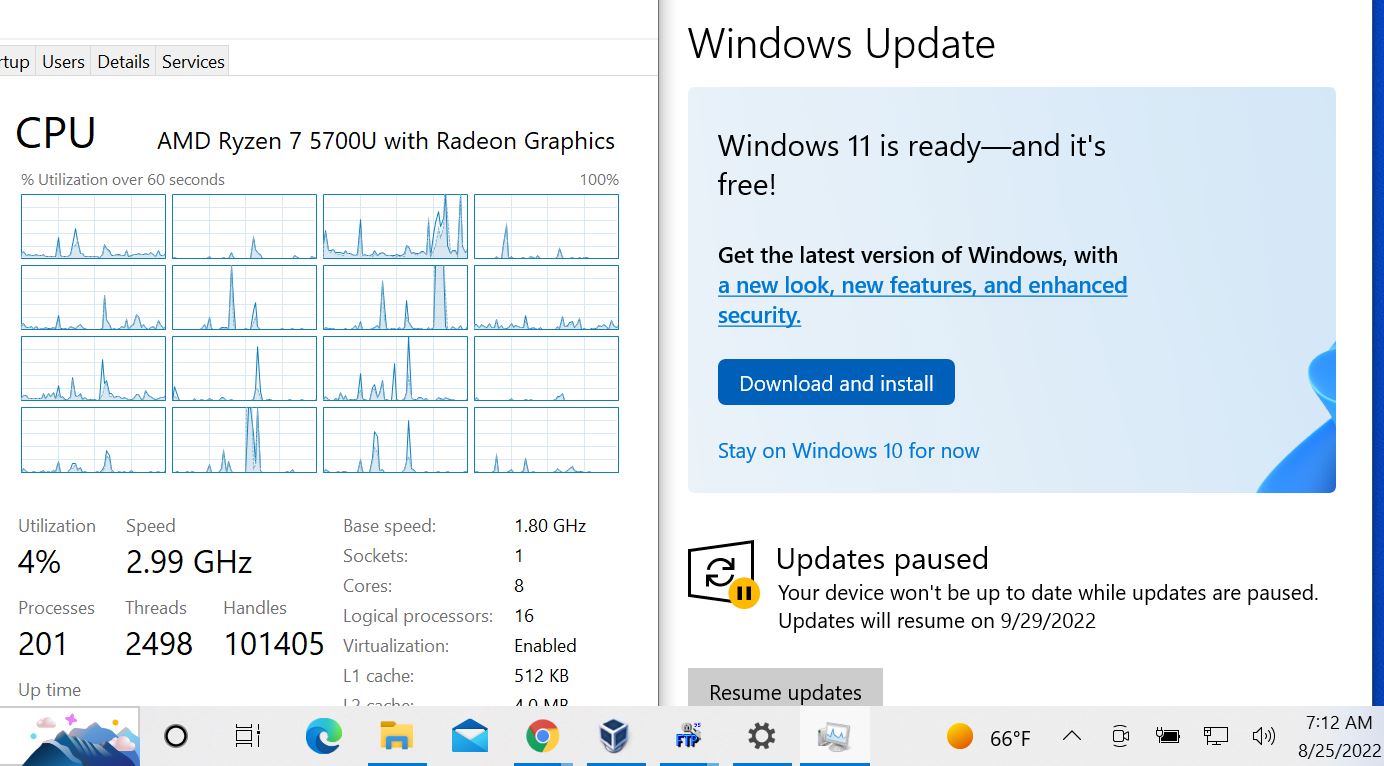
Task: Switch to Settings gear taskbar icon
Action: pos(761,737)
